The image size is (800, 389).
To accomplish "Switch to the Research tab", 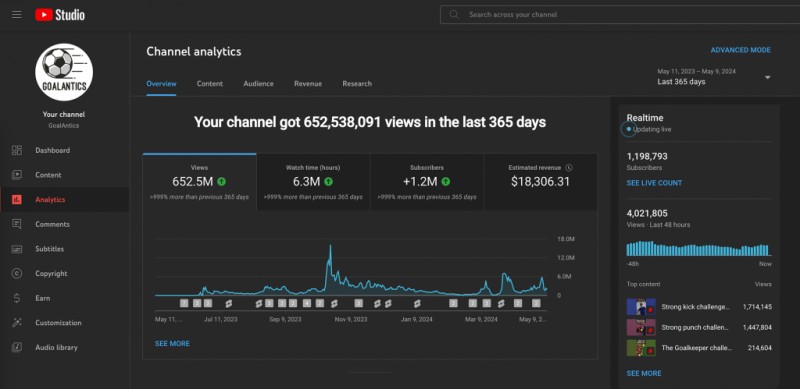I will click(357, 84).
